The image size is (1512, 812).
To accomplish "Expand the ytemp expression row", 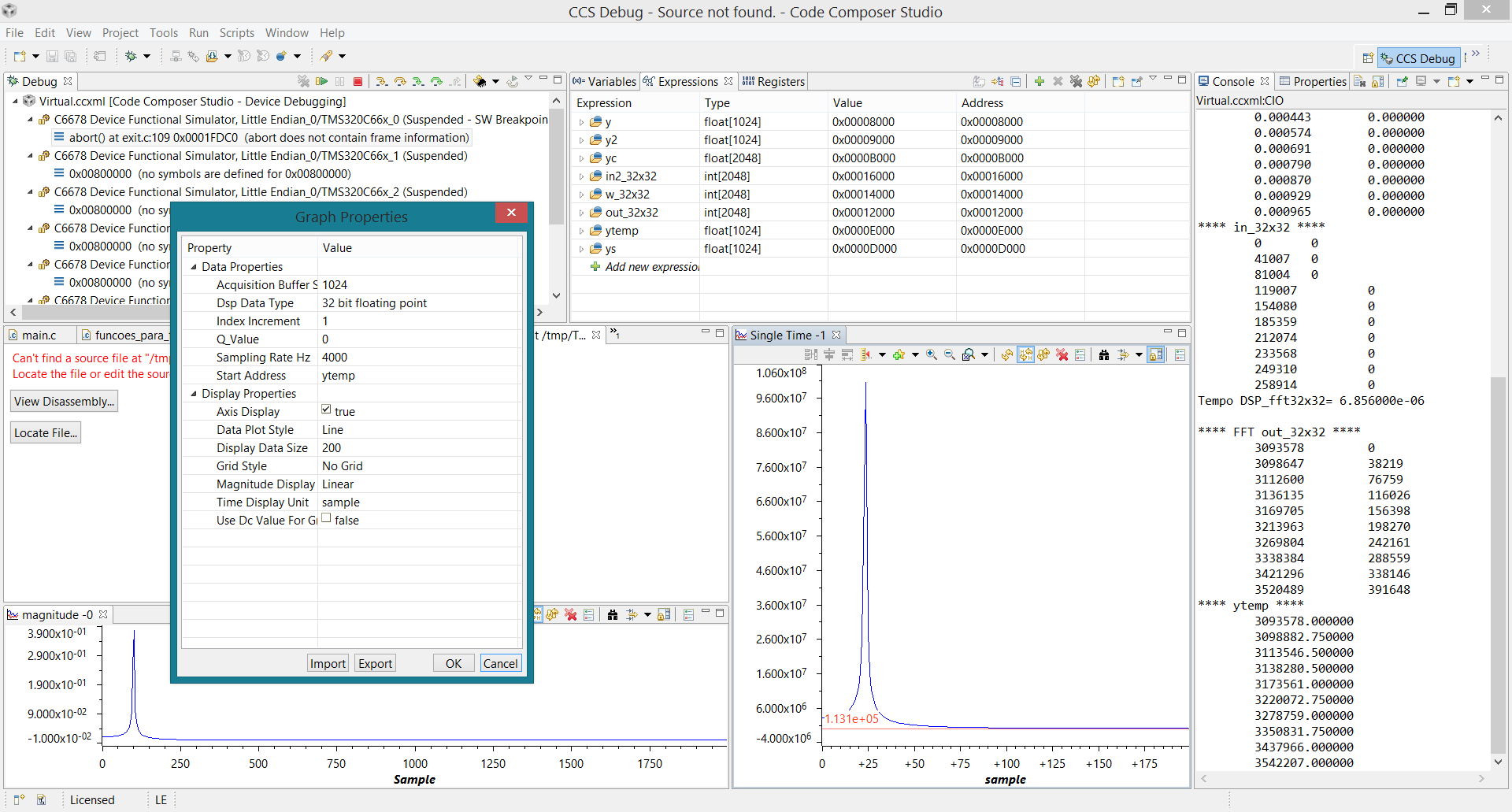I will click(582, 231).
